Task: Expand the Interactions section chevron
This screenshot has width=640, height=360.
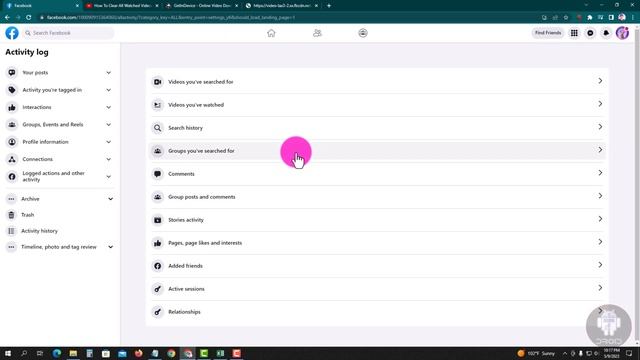Action: [x=109, y=107]
